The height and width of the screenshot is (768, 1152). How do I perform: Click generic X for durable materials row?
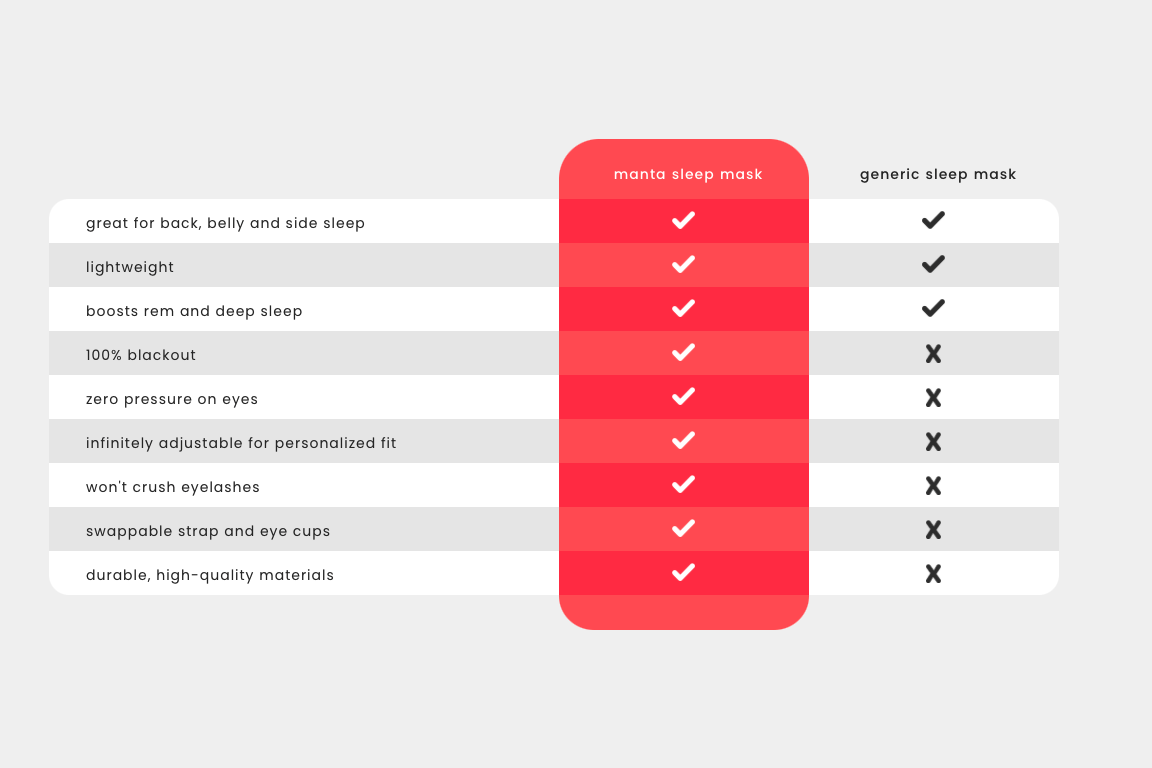tap(933, 574)
